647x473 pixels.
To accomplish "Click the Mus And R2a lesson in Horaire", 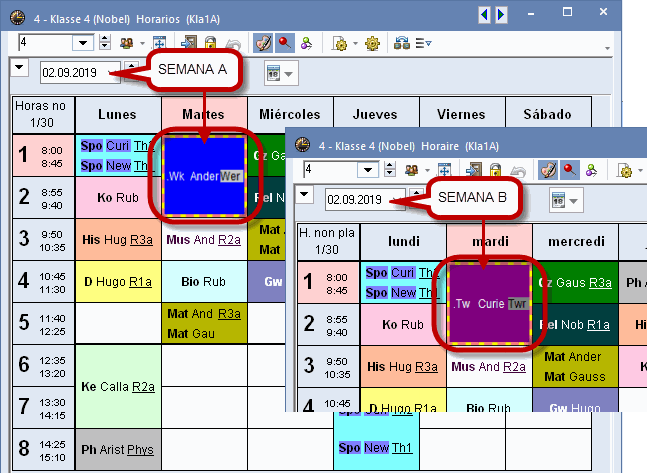I will [x=489, y=367].
